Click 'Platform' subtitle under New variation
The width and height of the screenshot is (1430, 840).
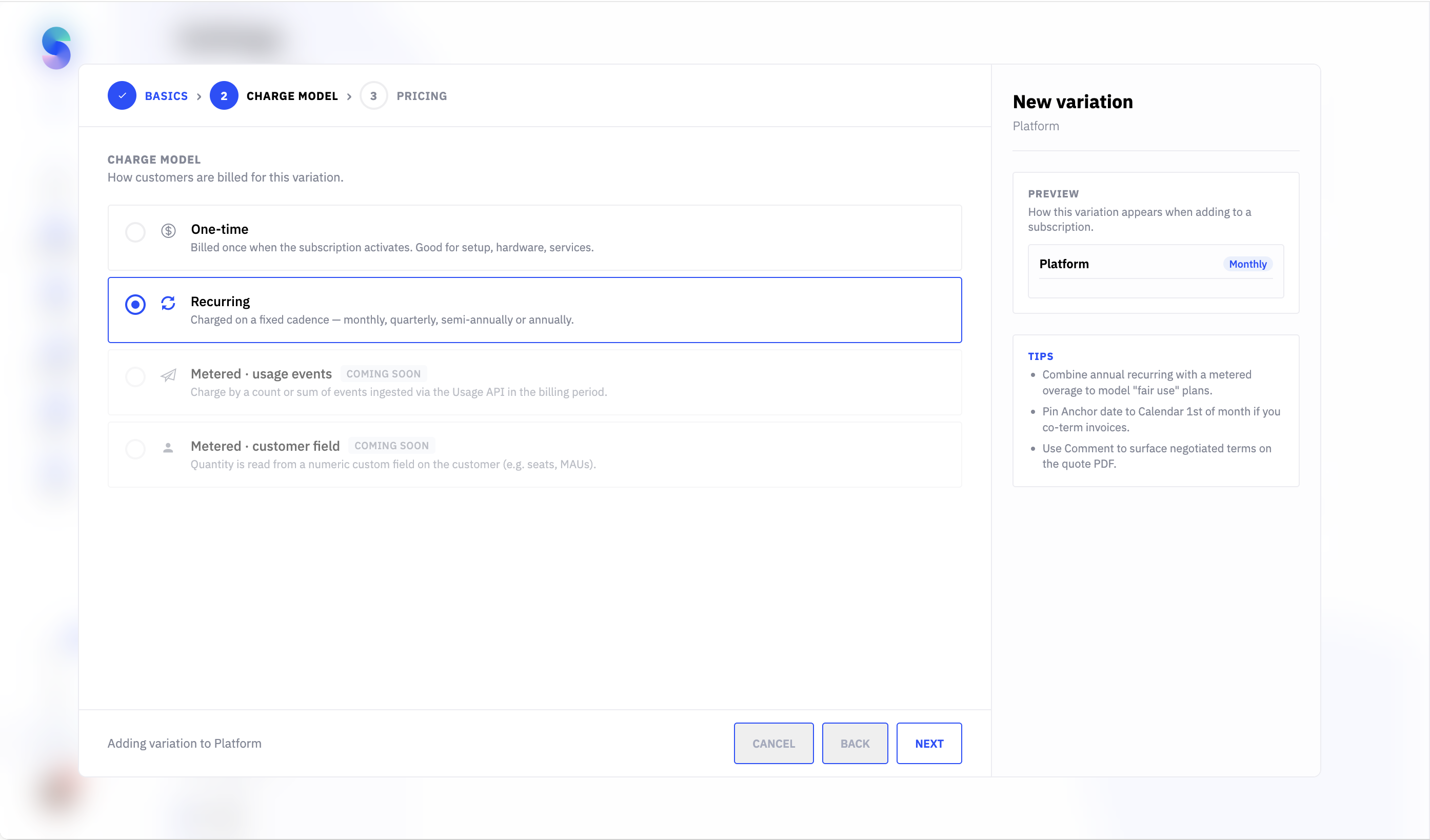pos(1036,126)
